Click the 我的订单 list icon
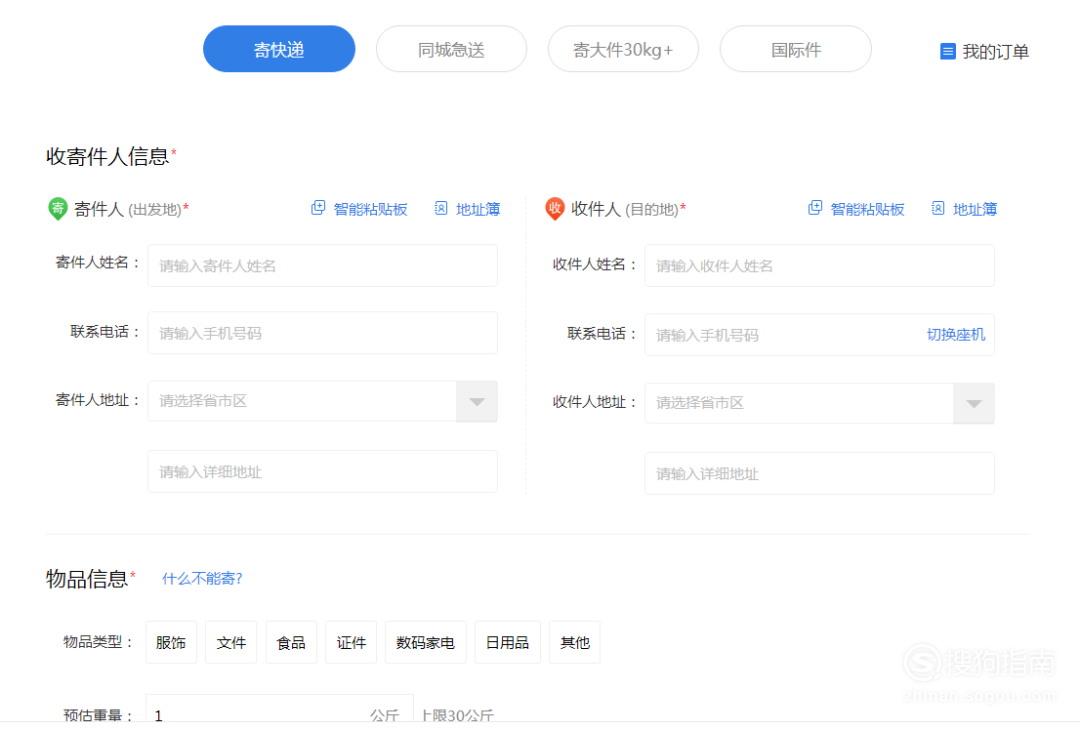 click(948, 51)
